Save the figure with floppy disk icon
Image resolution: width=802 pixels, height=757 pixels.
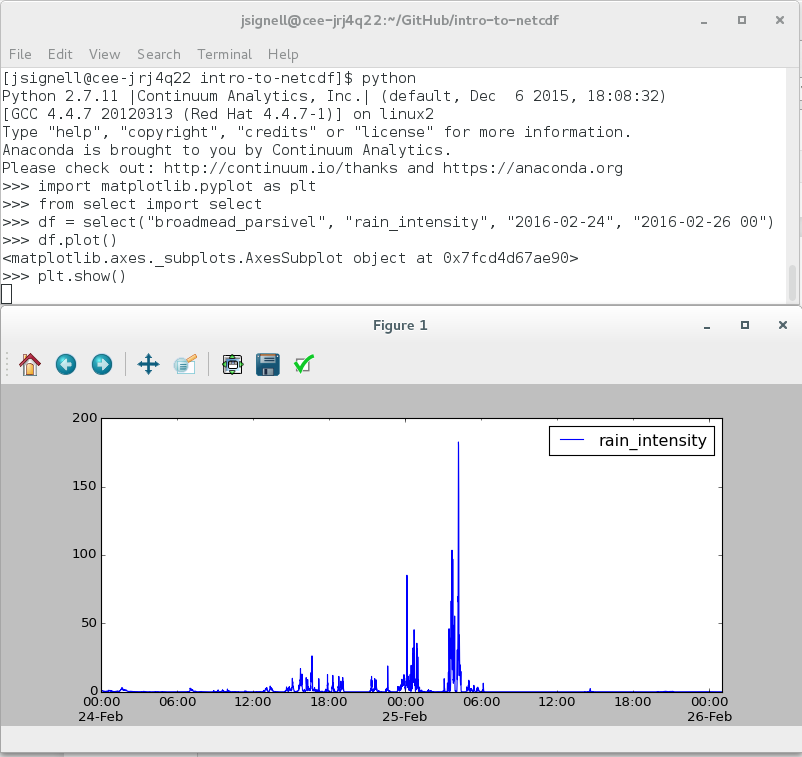(268, 365)
